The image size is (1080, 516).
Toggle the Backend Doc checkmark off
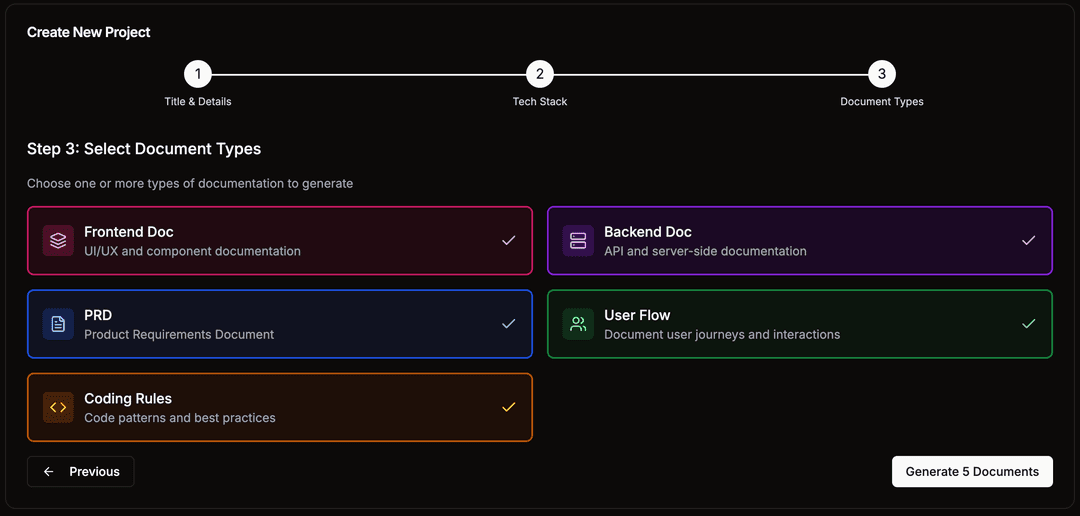click(1028, 241)
